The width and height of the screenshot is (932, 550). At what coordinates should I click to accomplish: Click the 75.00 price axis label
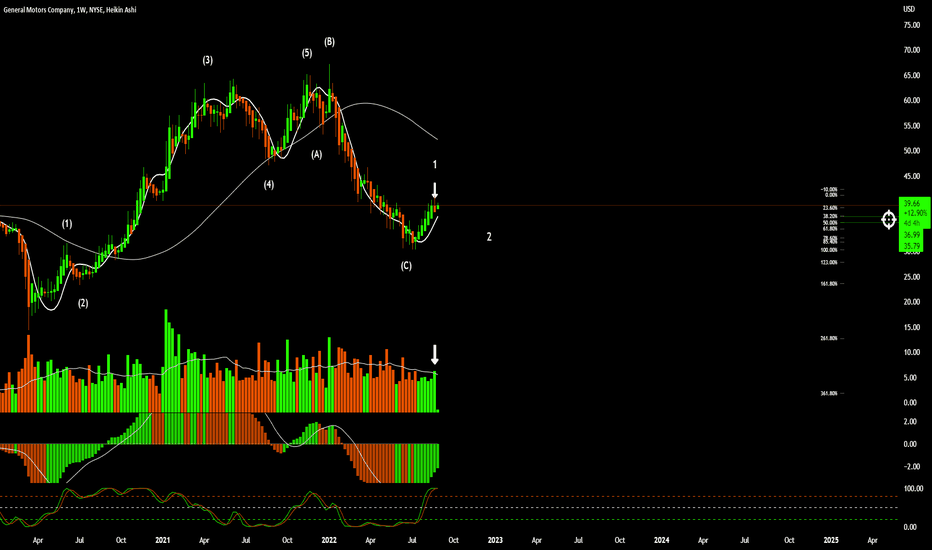[x=912, y=25]
